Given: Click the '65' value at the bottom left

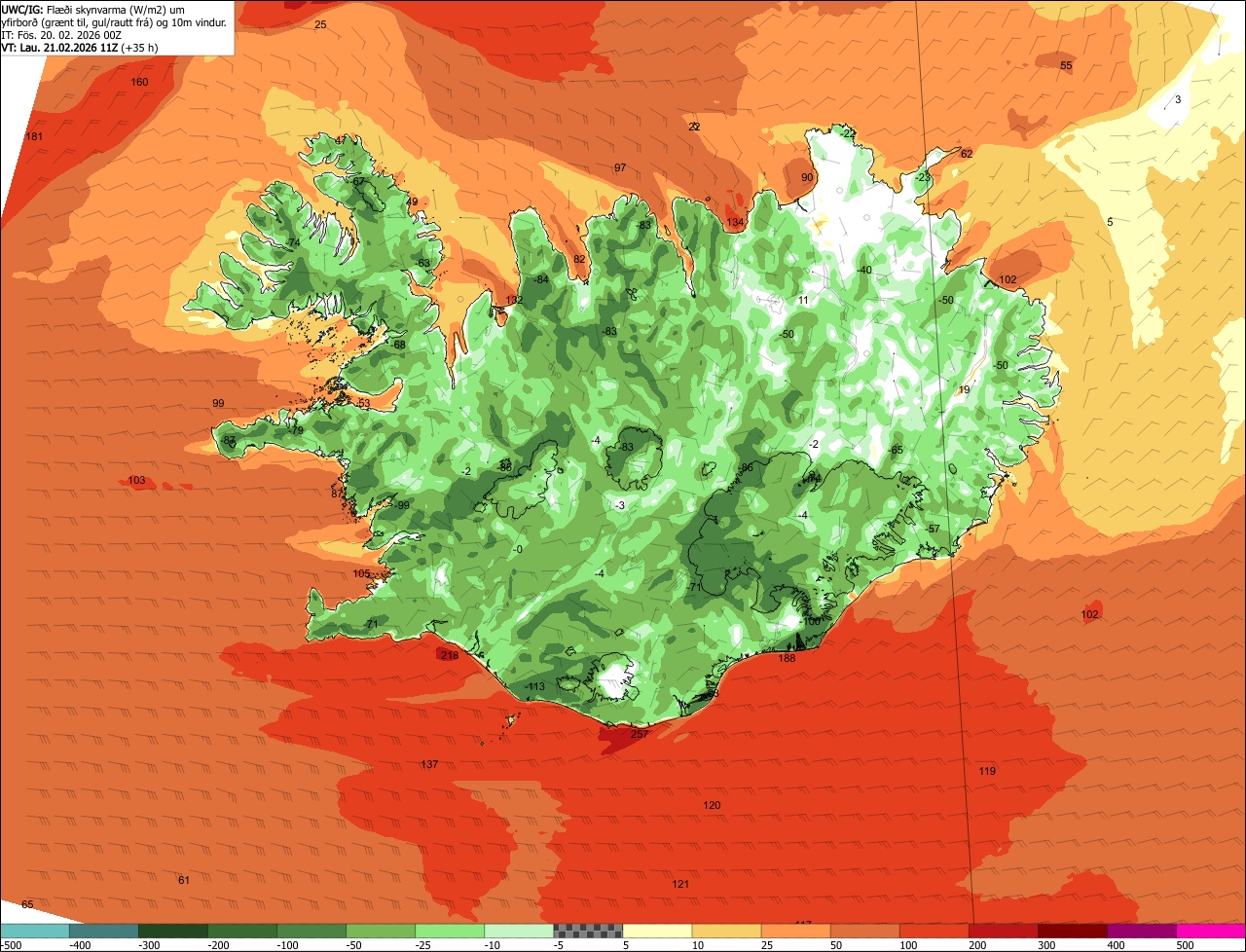Looking at the screenshot, I should pyautogui.click(x=27, y=904).
